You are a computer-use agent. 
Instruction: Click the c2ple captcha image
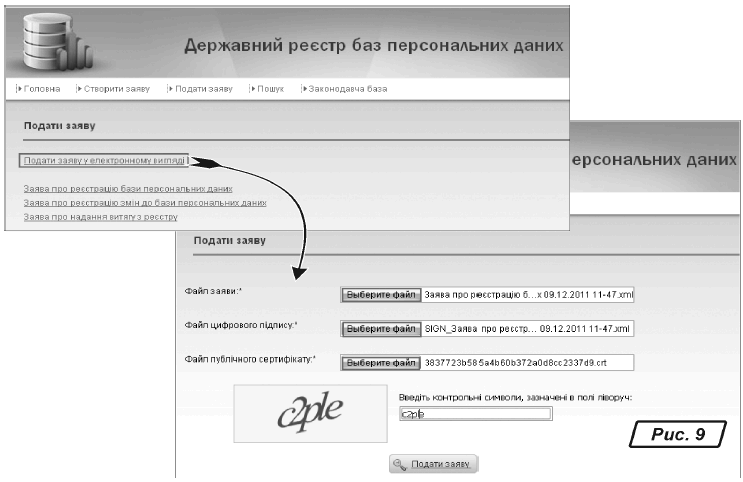point(311,411)
